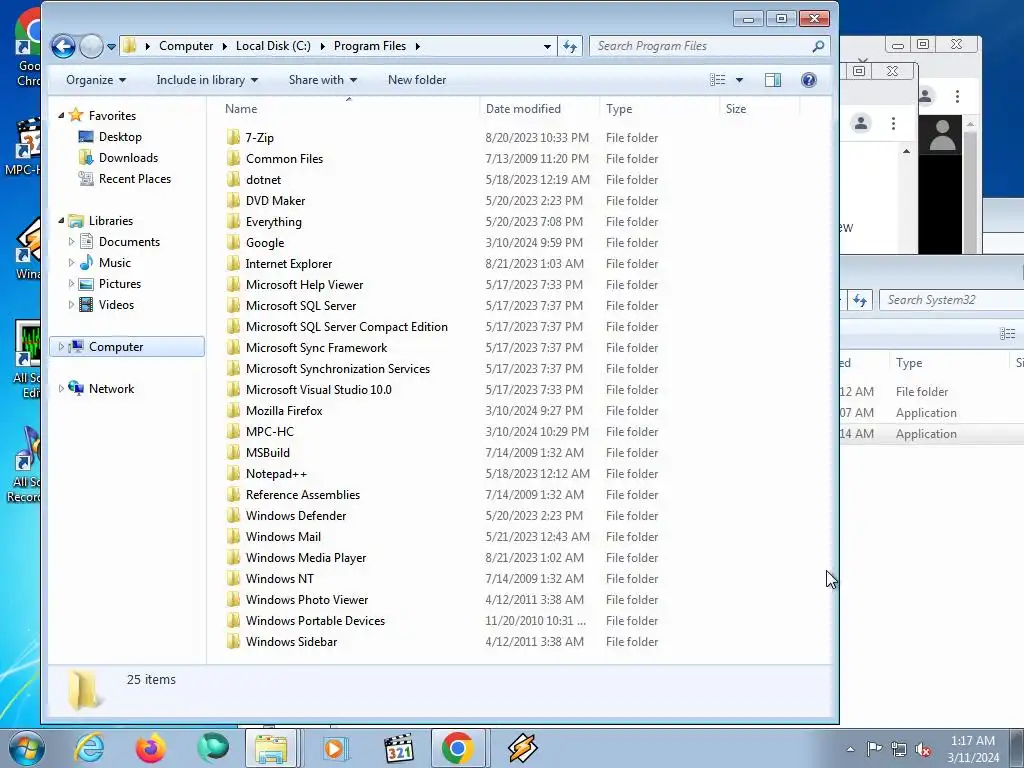Viewport: 1024px width, 768px height.
Task: Click the Winamp lightning taskbar icon
Action: (522, 748)
